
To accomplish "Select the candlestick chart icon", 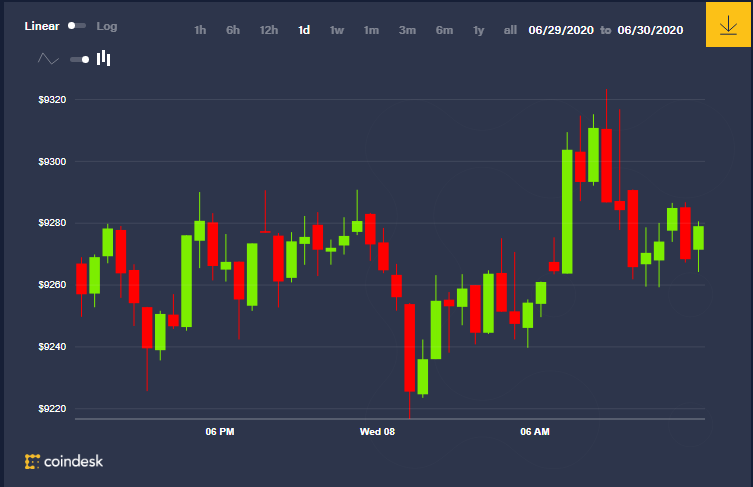I will 104,59.
